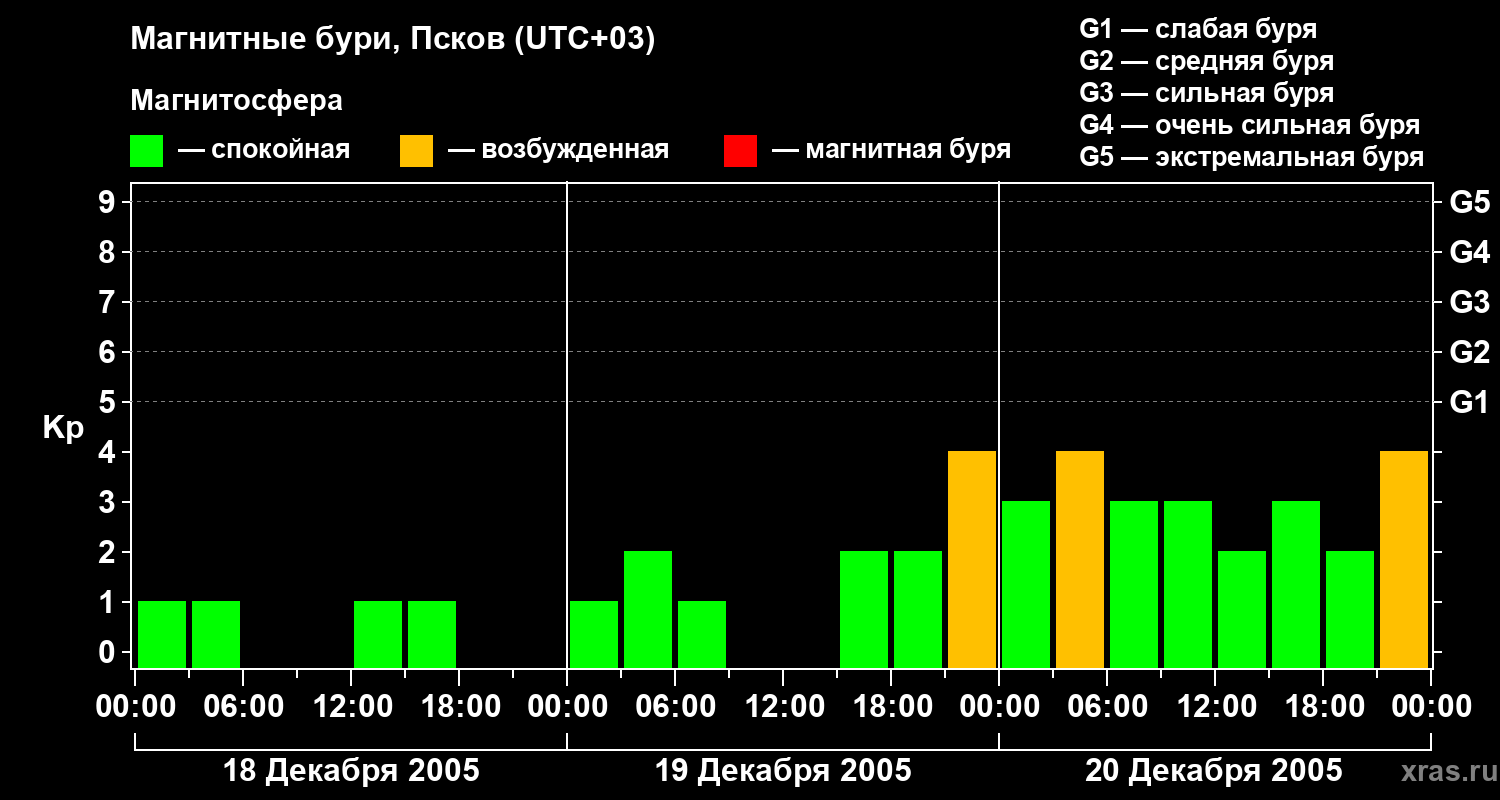Click the Магнитосфера heading

tap(236, 101)
